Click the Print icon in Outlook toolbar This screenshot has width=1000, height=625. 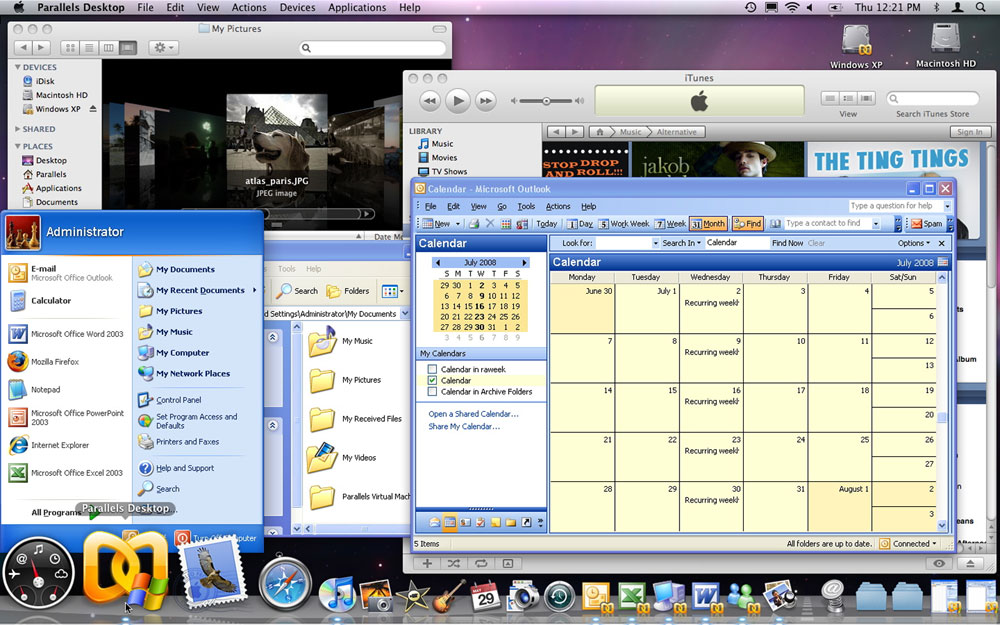coord(474,224)
